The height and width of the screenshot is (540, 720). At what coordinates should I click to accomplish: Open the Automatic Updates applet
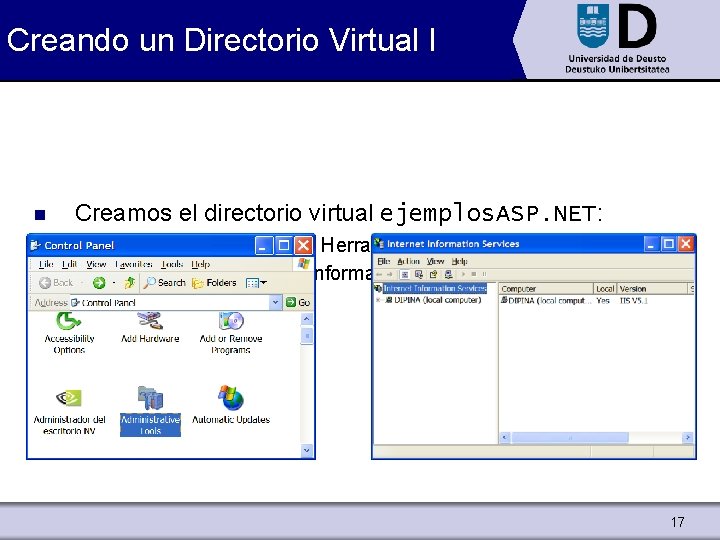pos(231,405)
